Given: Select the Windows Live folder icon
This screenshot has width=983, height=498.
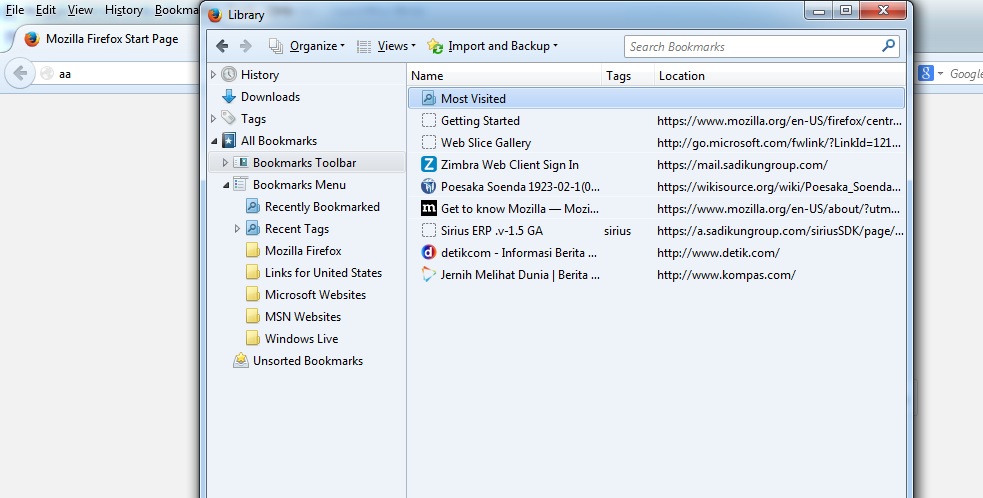Looking at the screenshot, I should (253, 339).
